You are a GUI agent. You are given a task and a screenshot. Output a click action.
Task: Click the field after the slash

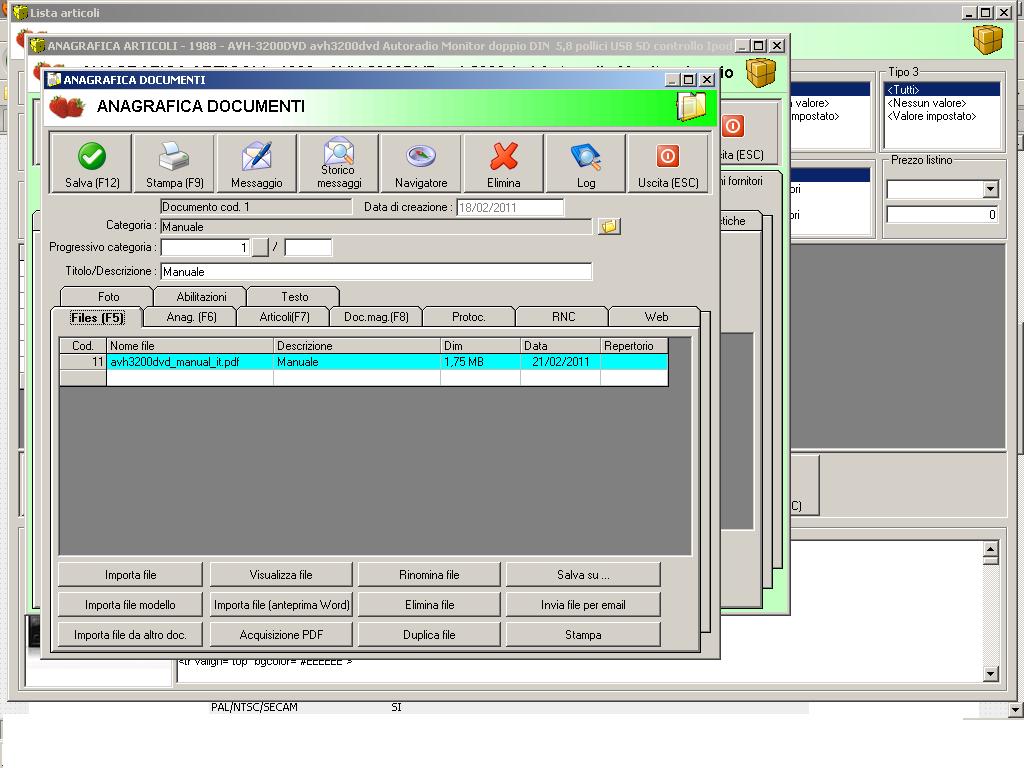pyautogui.click(x=308, y=248)
